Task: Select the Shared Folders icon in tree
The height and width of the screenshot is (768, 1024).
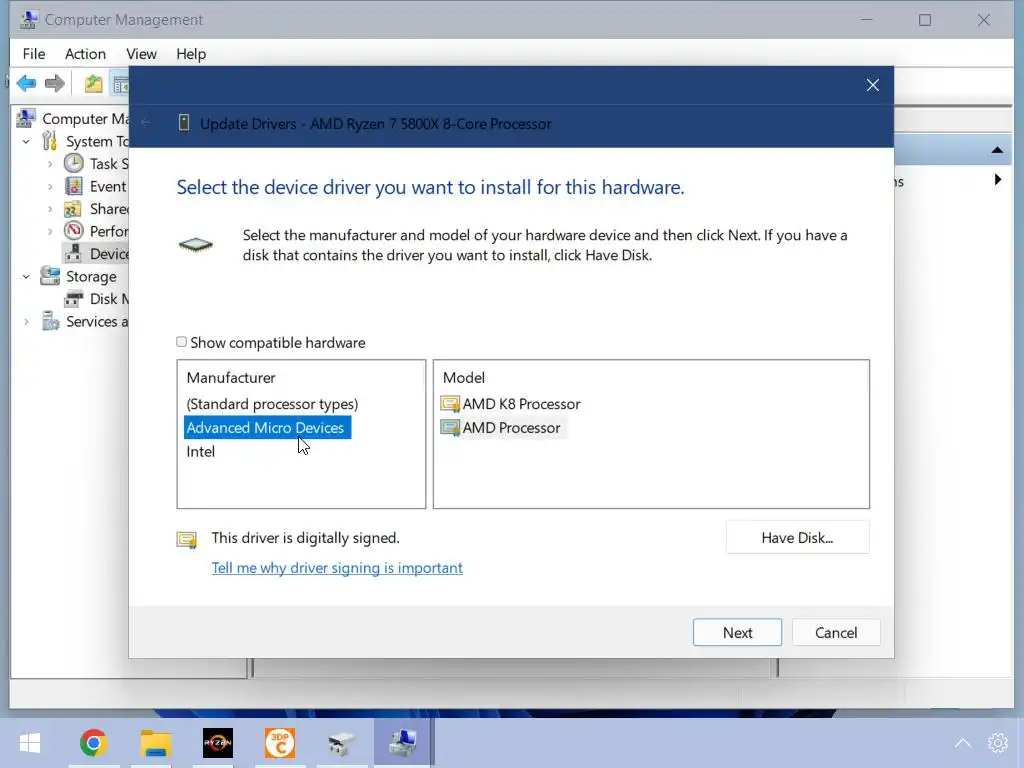Action: [x=72, y=209]
